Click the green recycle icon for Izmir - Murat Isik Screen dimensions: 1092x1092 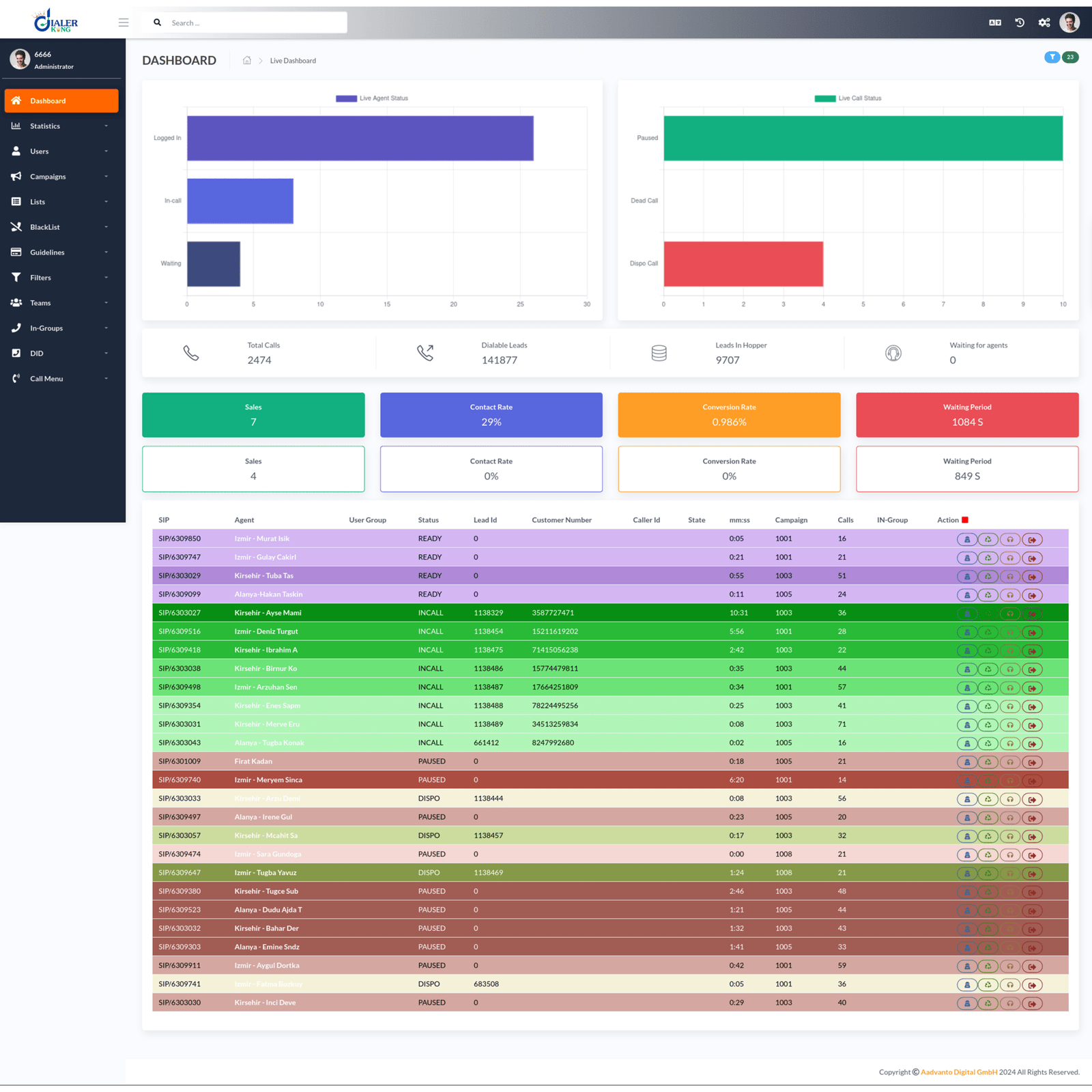click(988, 538)
